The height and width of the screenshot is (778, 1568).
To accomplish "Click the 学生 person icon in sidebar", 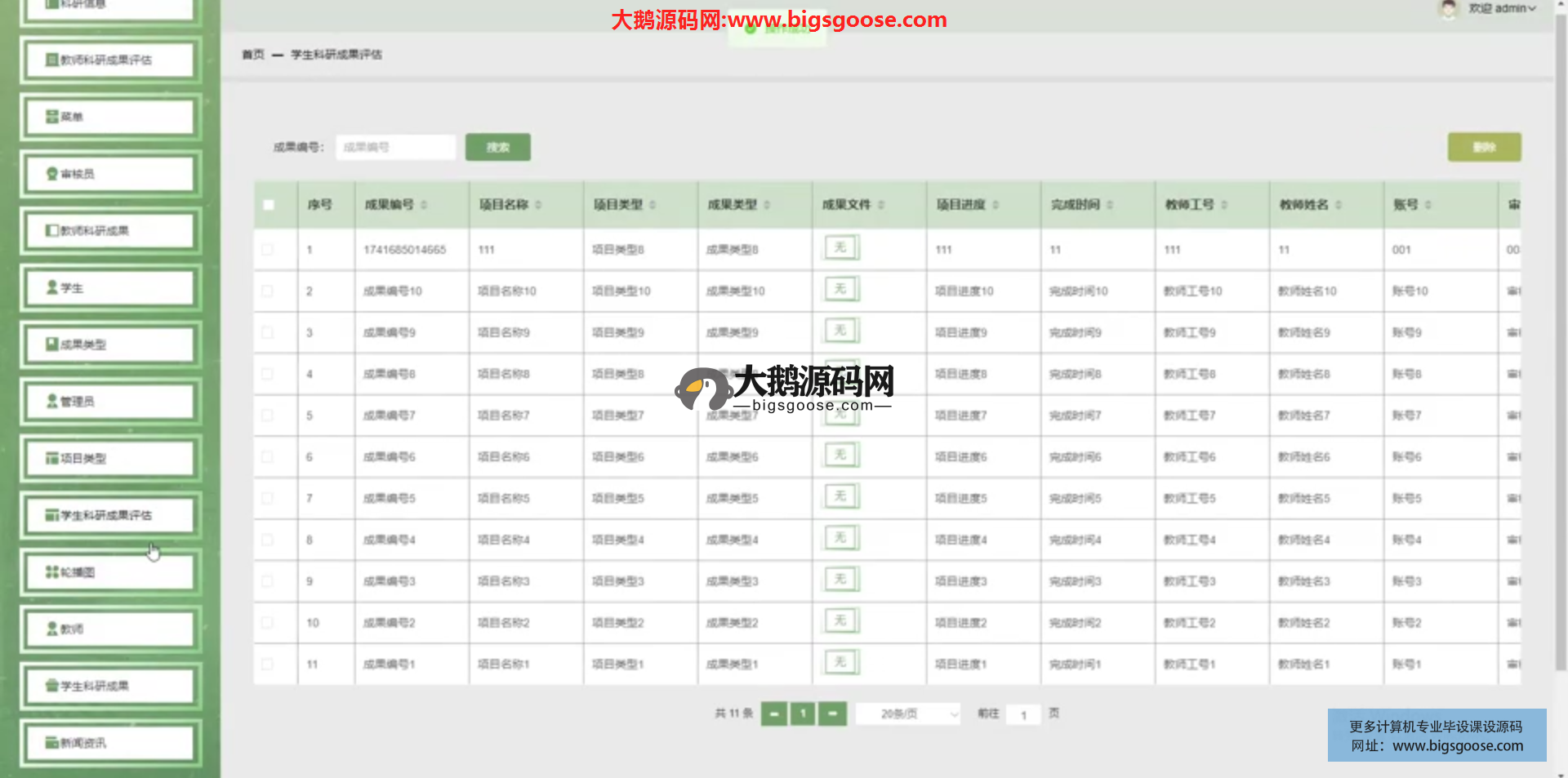I will (52, 287).
